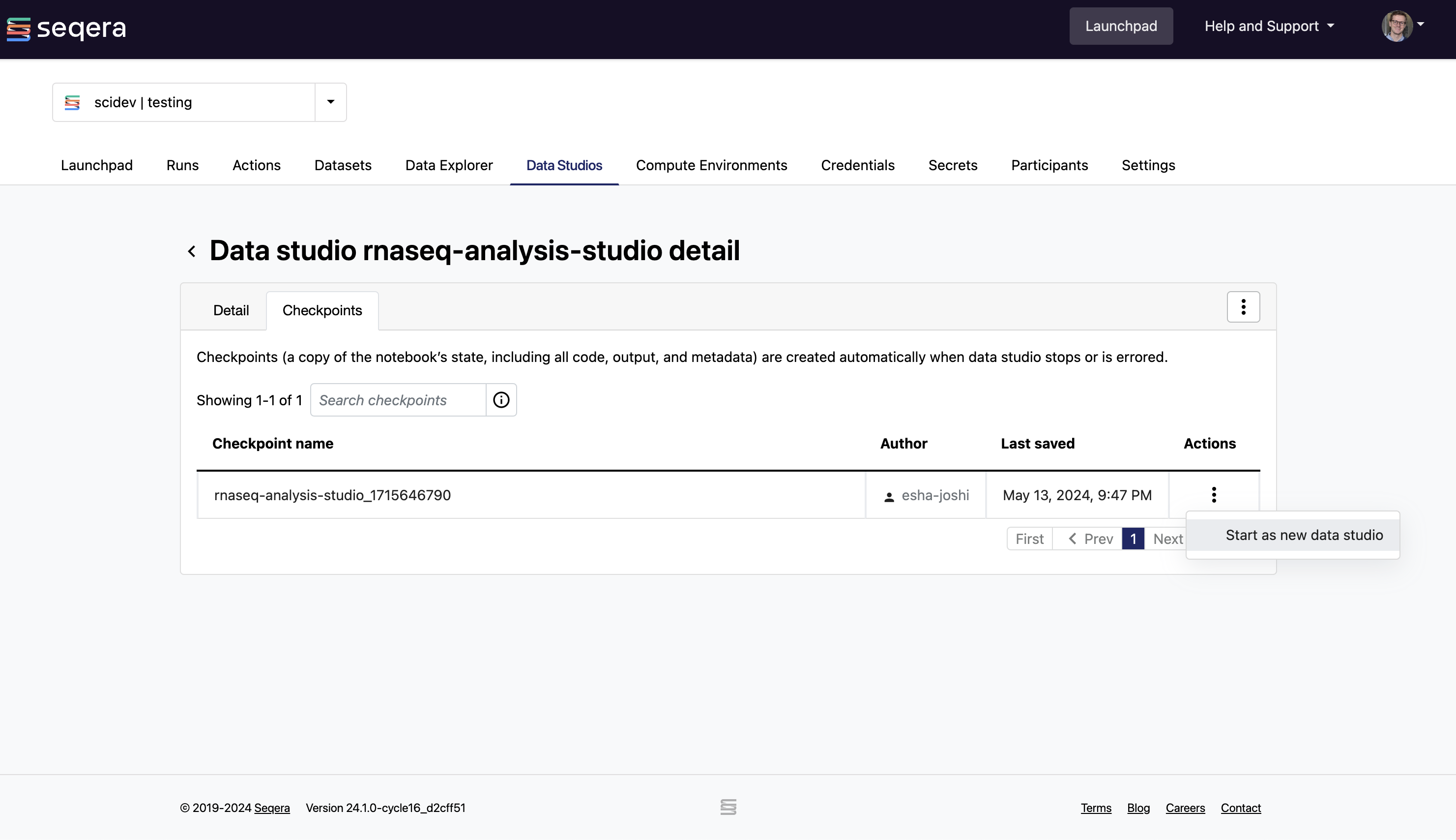Click the Launchpad button in header

tap(1121, 26)
